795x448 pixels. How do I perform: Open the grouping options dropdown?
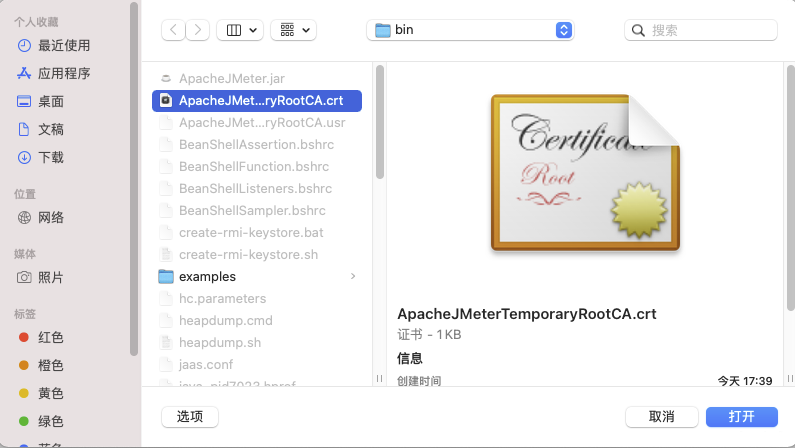click(x=294, y=30)
